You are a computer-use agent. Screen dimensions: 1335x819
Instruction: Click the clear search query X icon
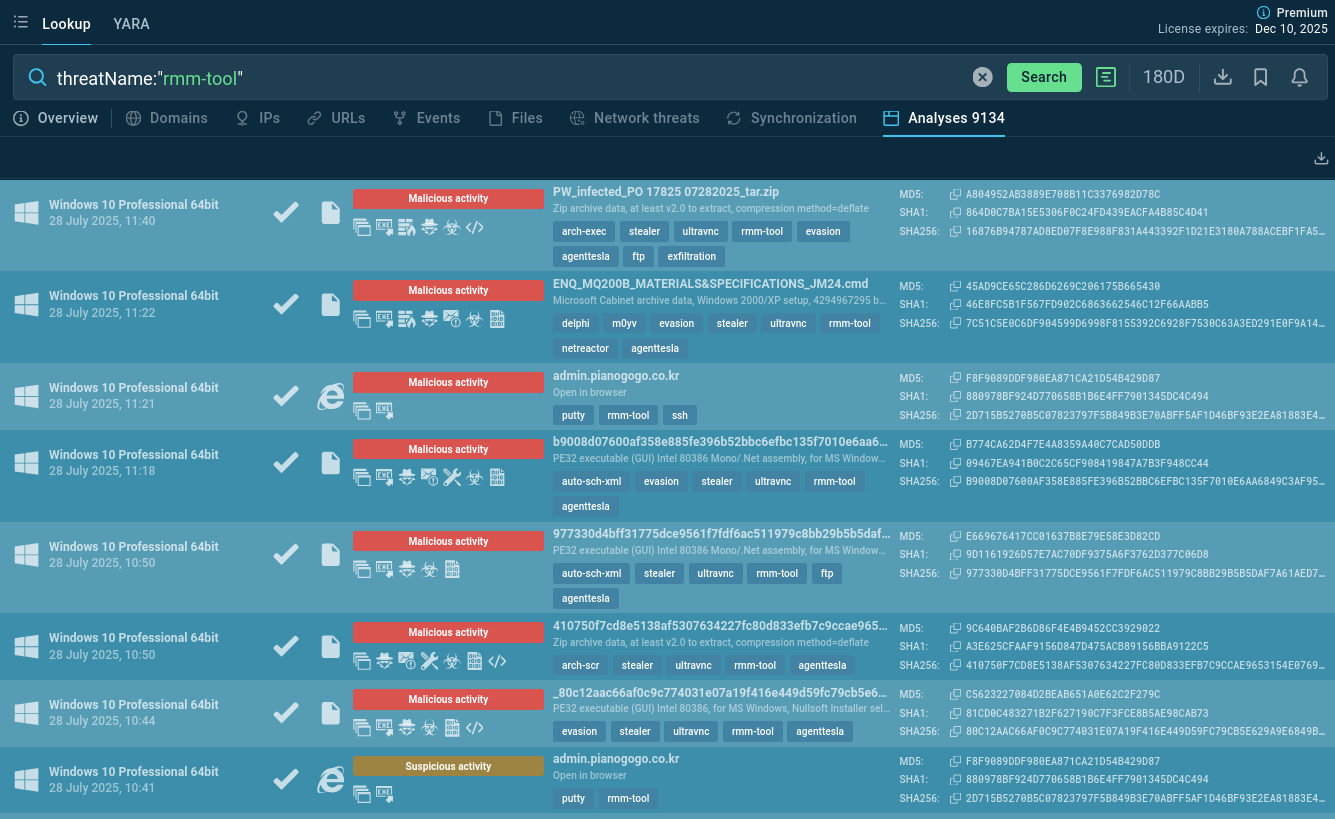(983, 77)
